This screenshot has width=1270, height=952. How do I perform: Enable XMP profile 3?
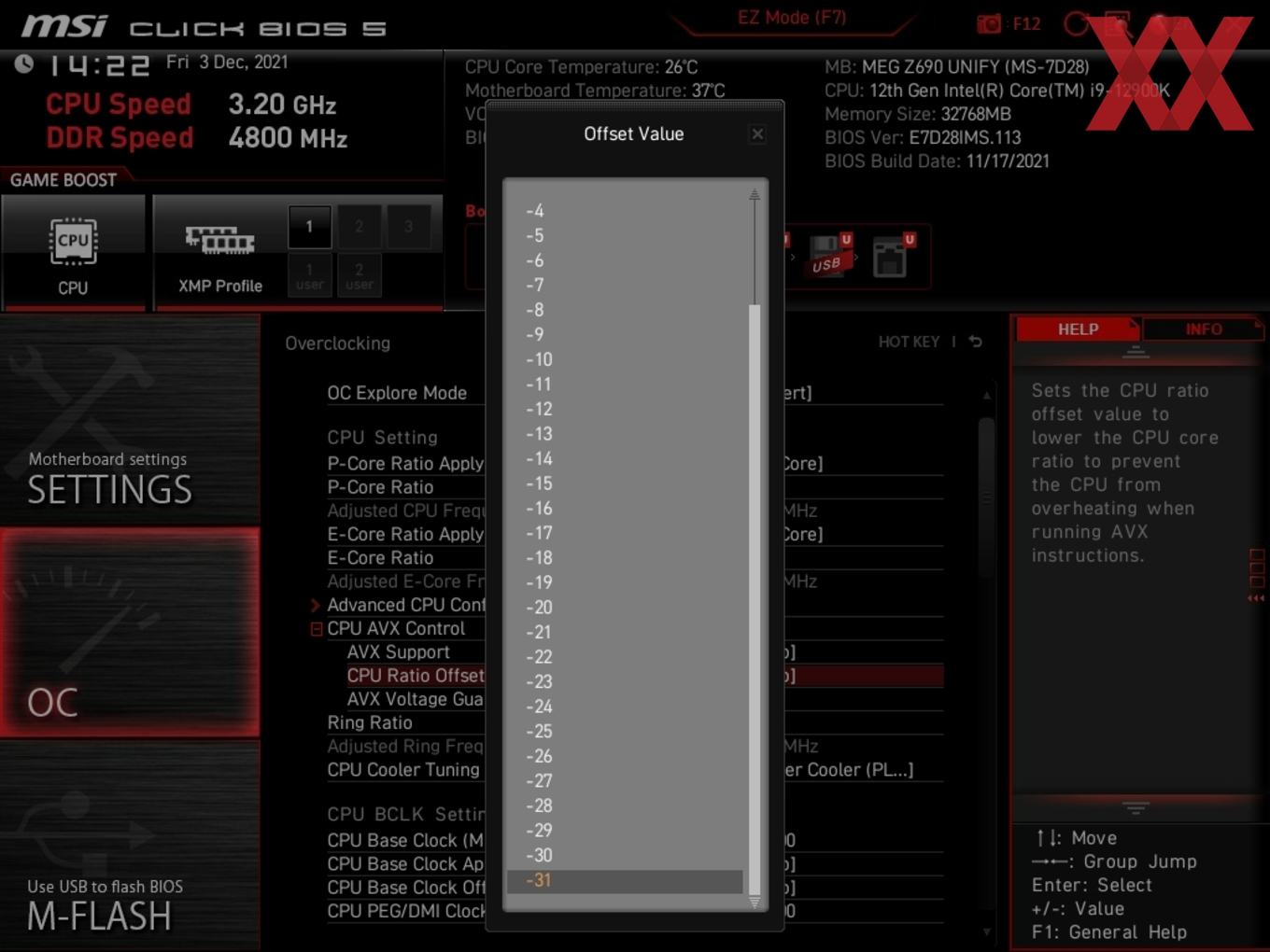[x=408, y=226]
